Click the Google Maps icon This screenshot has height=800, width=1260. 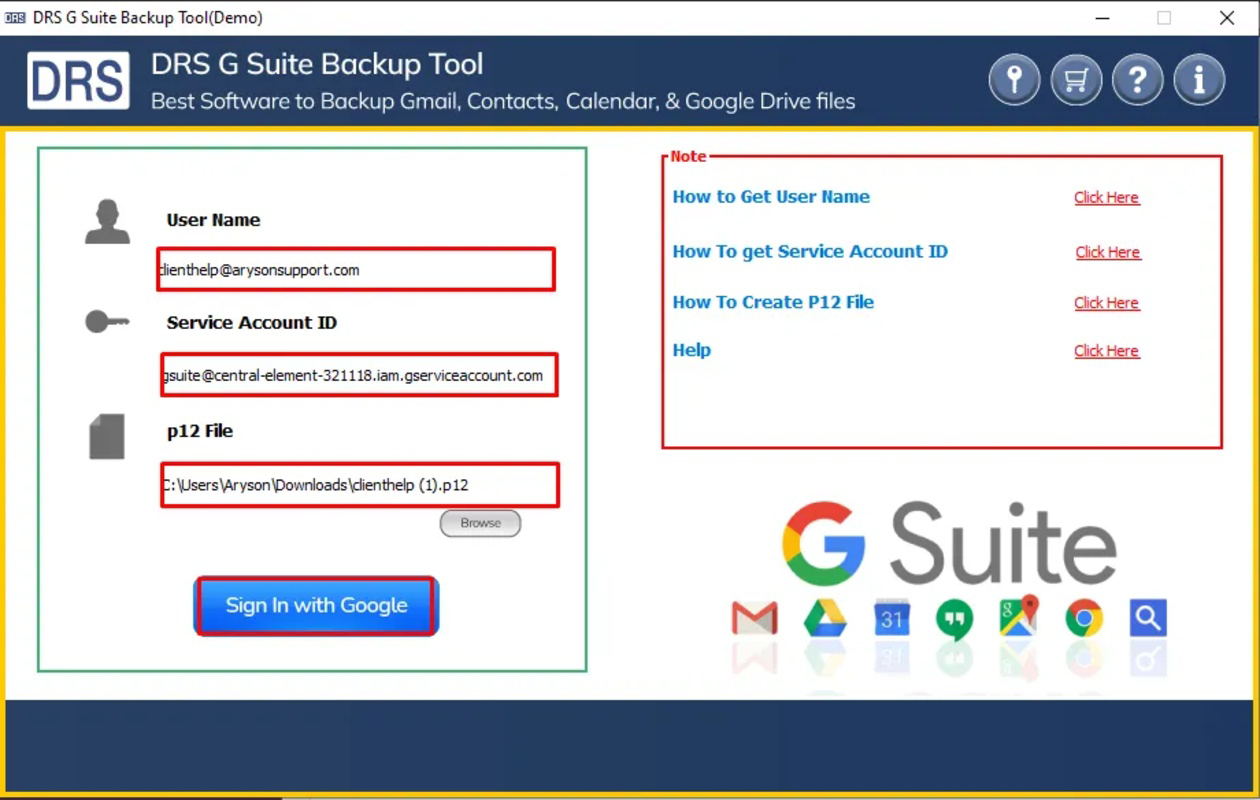(x=1019, y=616)
